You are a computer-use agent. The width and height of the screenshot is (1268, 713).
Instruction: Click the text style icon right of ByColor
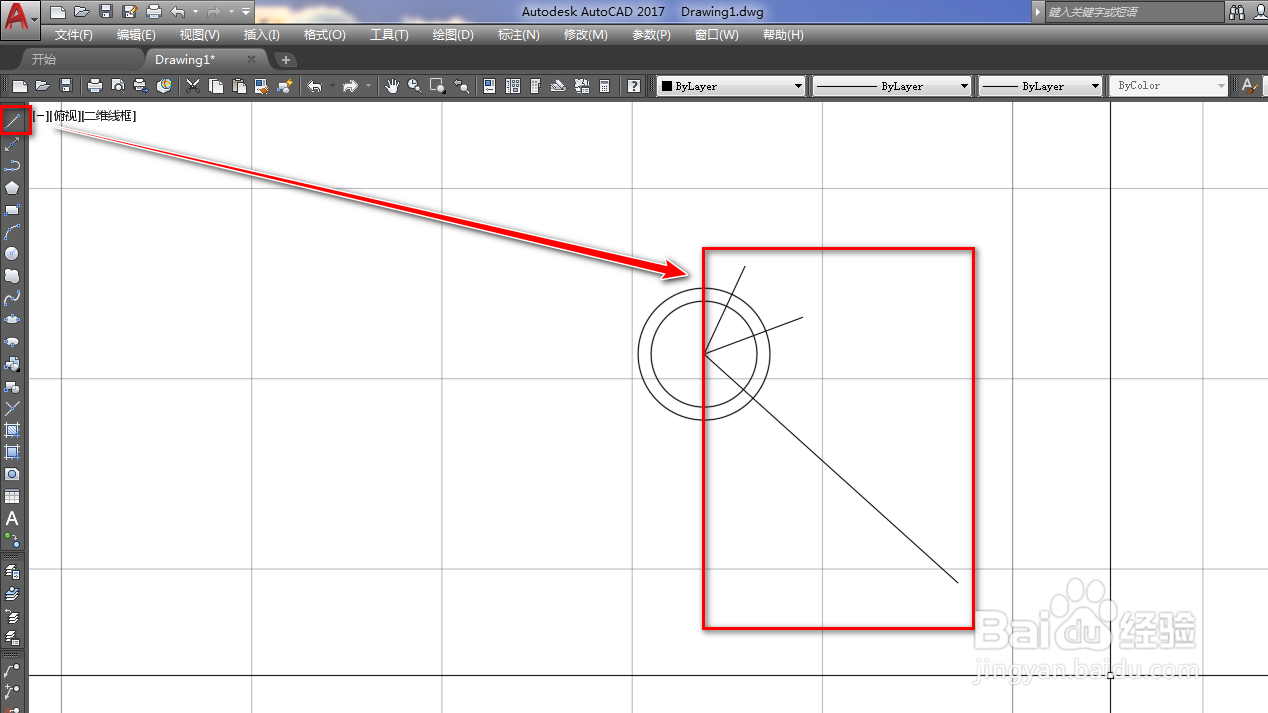[x=1250, y=86]
